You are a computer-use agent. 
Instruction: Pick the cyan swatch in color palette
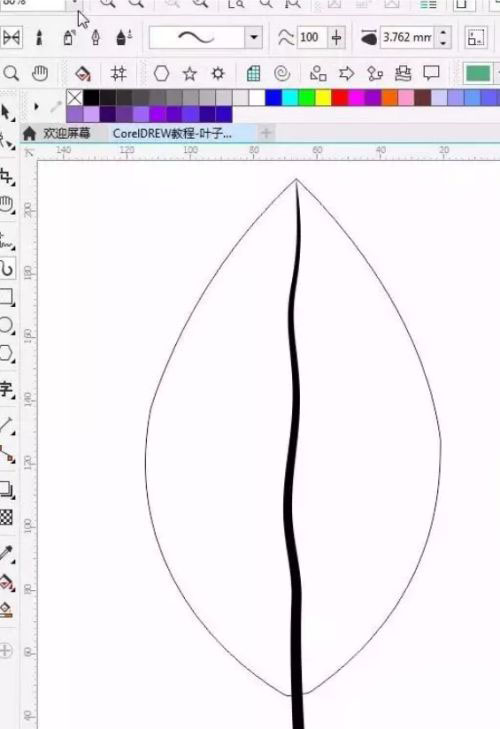pyautogui.click(x=290, y=98)
